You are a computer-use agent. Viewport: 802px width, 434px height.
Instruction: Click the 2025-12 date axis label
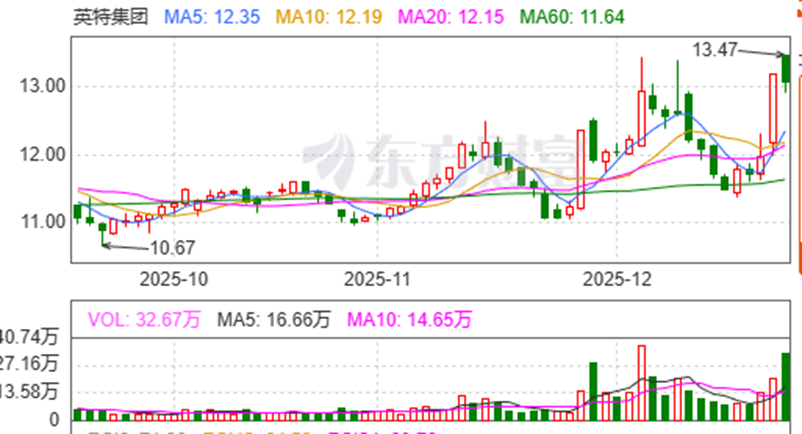[x=617, y=279]
